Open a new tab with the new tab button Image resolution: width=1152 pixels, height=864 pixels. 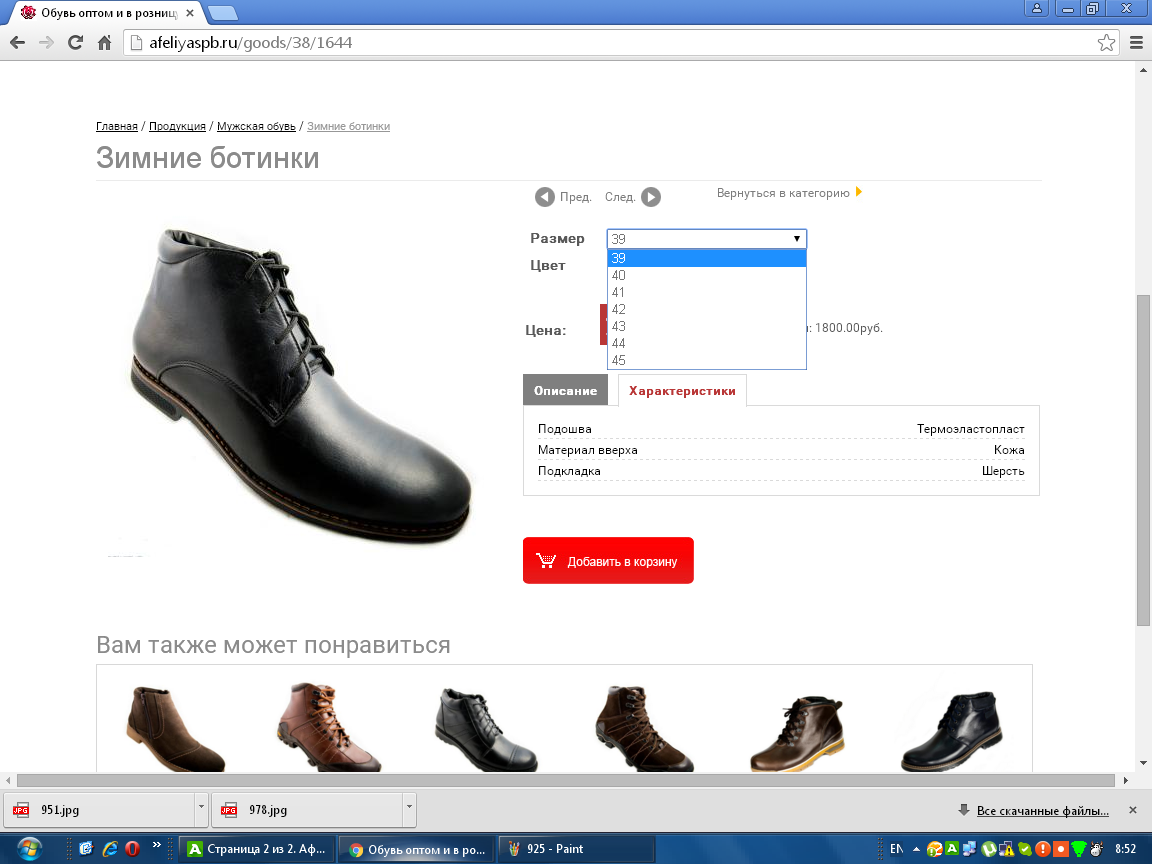click(222, 12)
